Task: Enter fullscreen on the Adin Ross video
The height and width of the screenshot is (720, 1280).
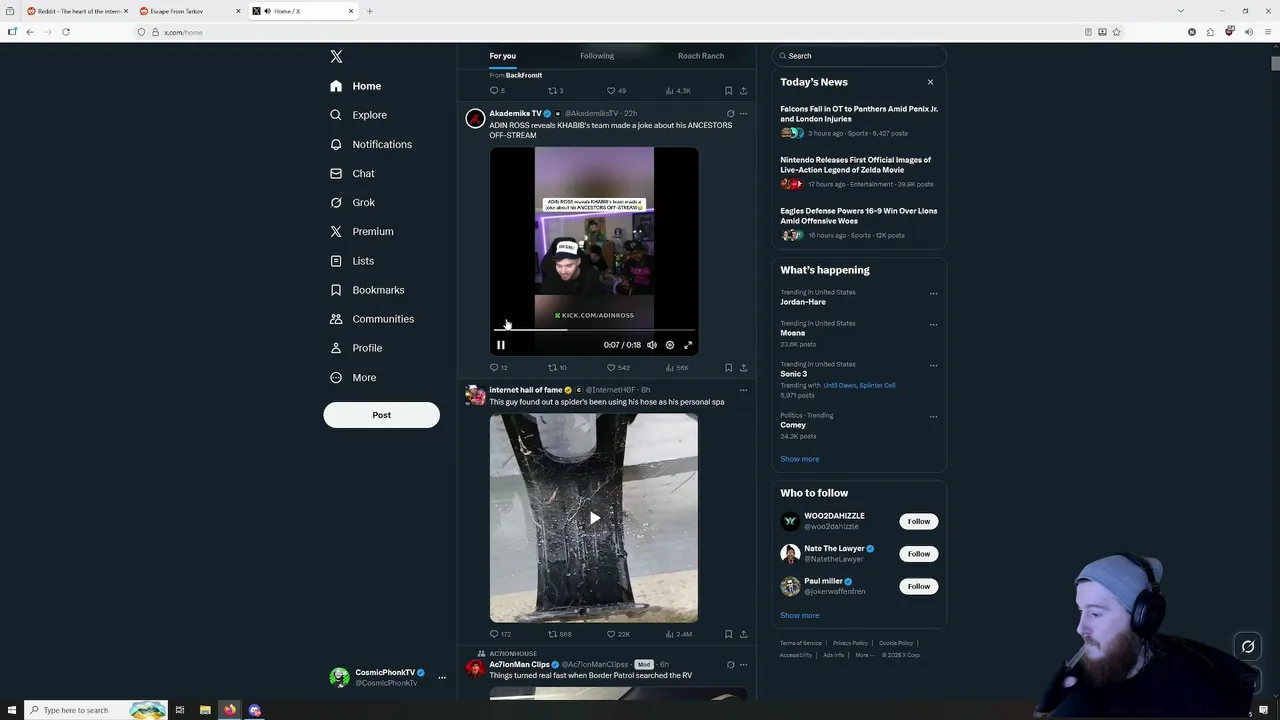Action: click(x=688, y=345)
